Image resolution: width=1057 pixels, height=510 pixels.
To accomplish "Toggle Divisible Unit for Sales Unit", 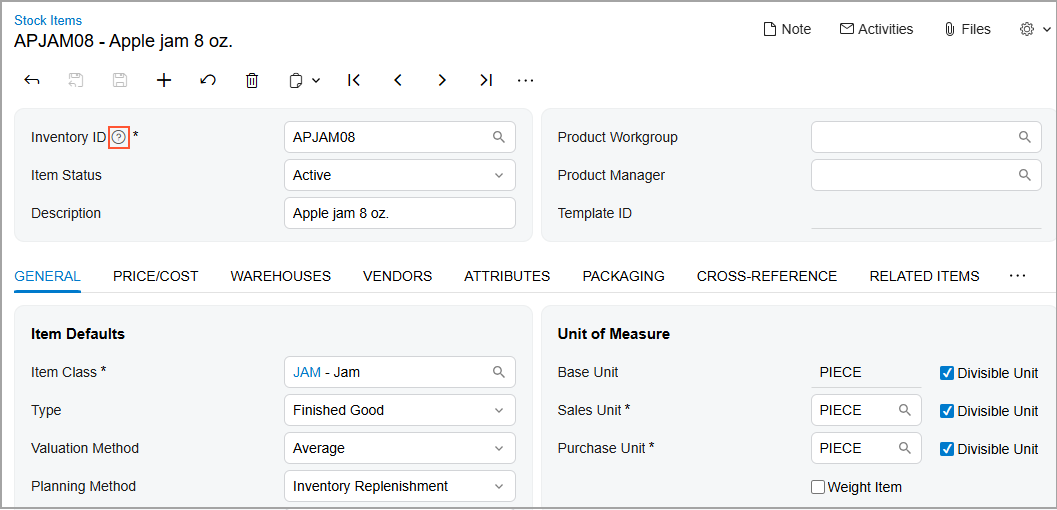I will (x=947, y=411).
